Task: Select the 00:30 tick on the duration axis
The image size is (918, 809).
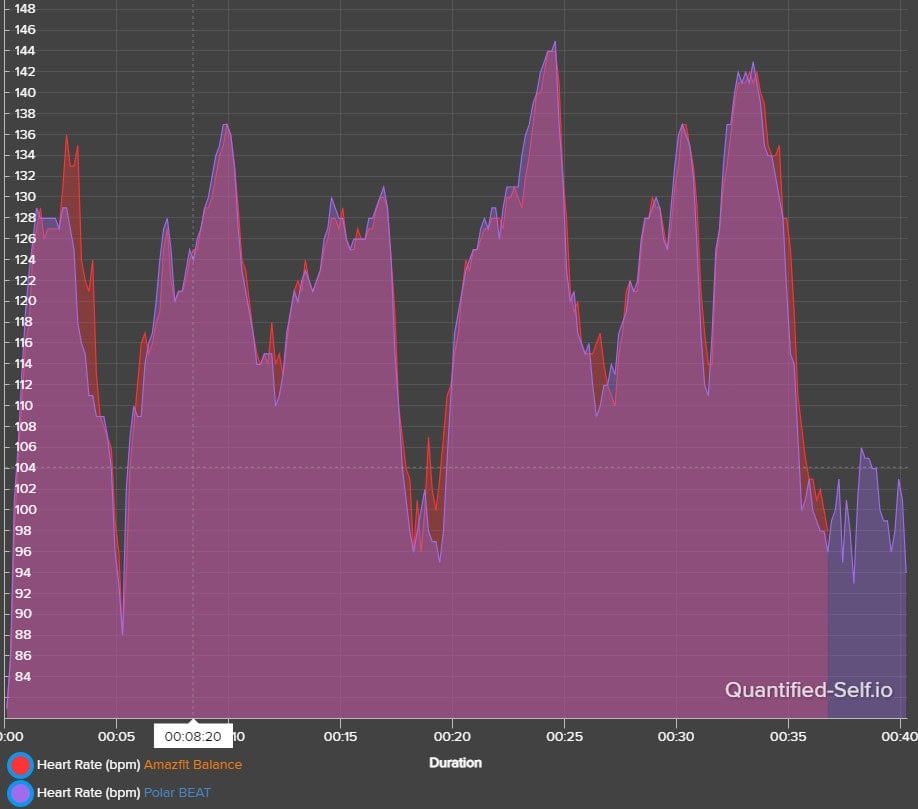Action: coord(677,737)
